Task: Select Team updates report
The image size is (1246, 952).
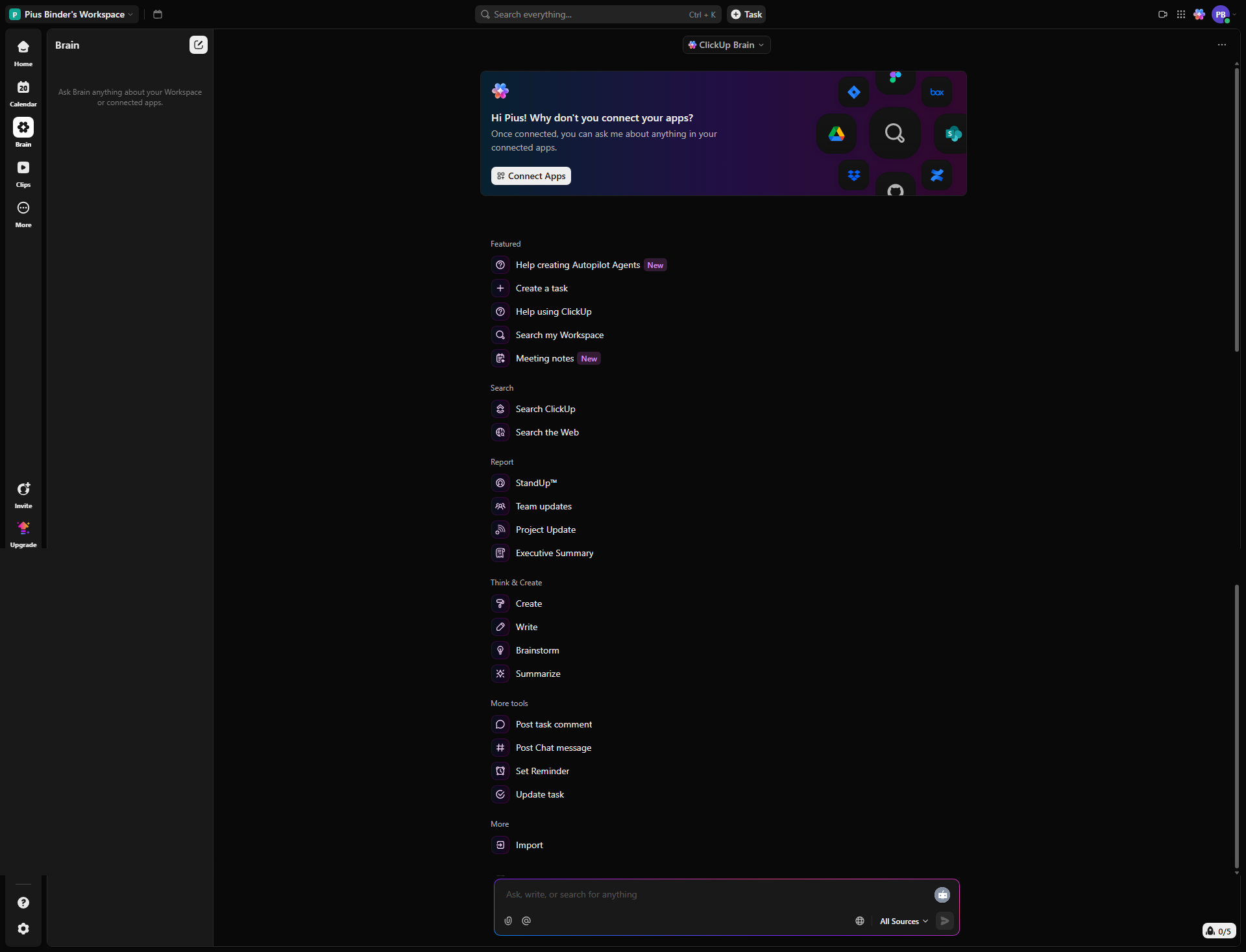Action: tap(531, 506)
